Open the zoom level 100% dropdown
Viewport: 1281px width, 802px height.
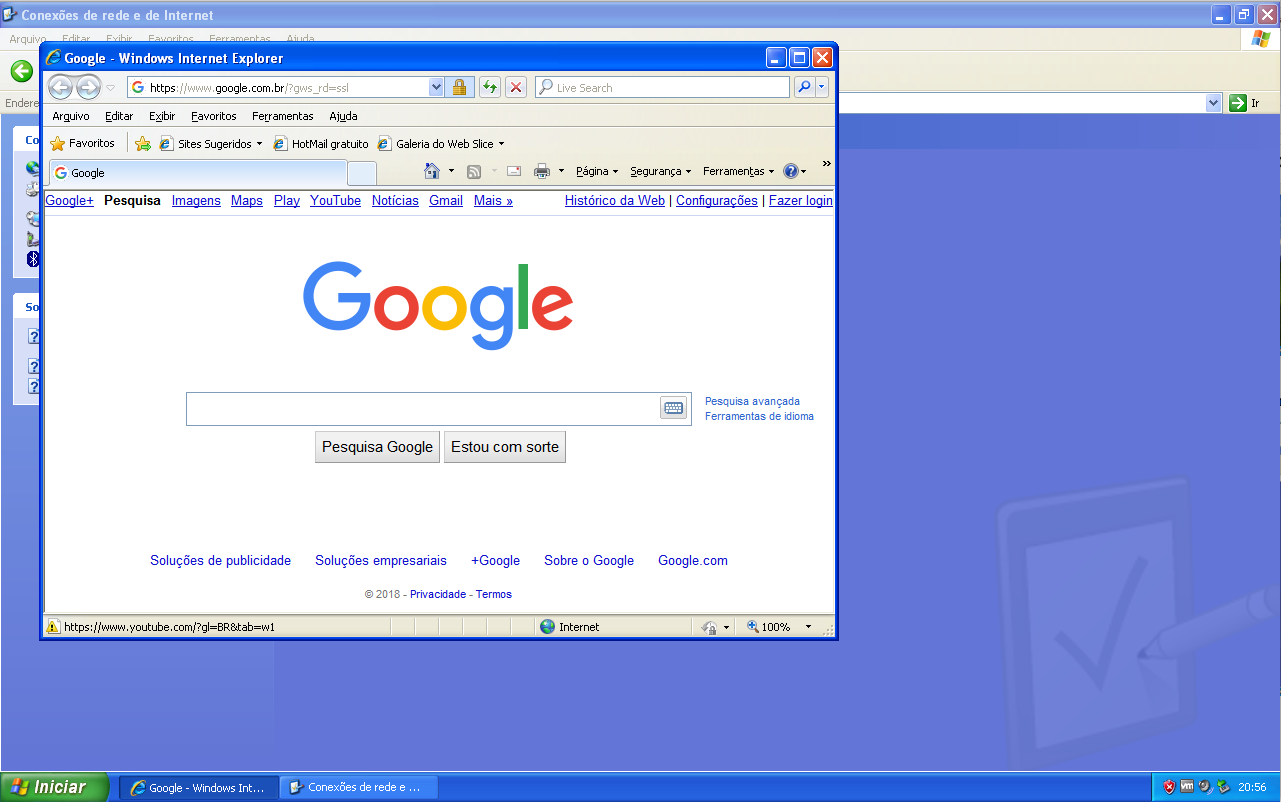(809, 627)
